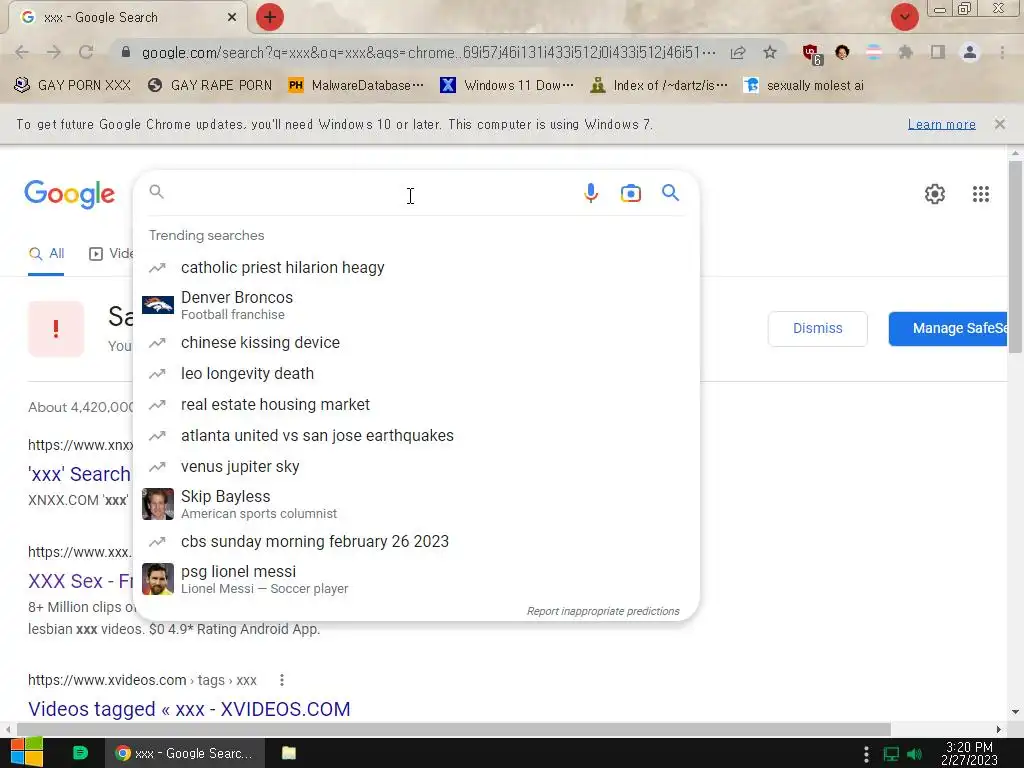Open the three-dot menu beside xvideos.com result
Image resolution: width=1024 pixels, height=768 pixels.
coord(281,680)
